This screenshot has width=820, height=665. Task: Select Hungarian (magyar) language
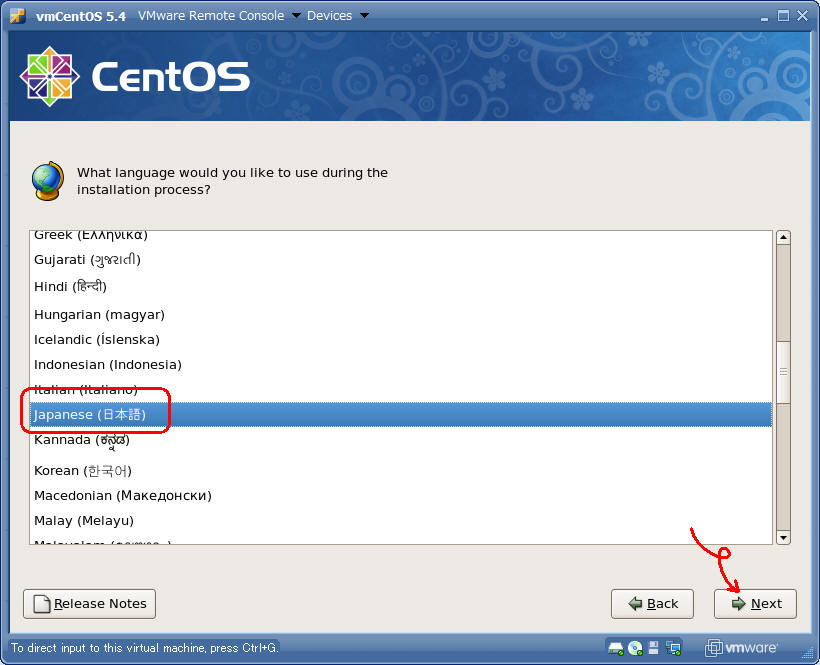point(99,314)
